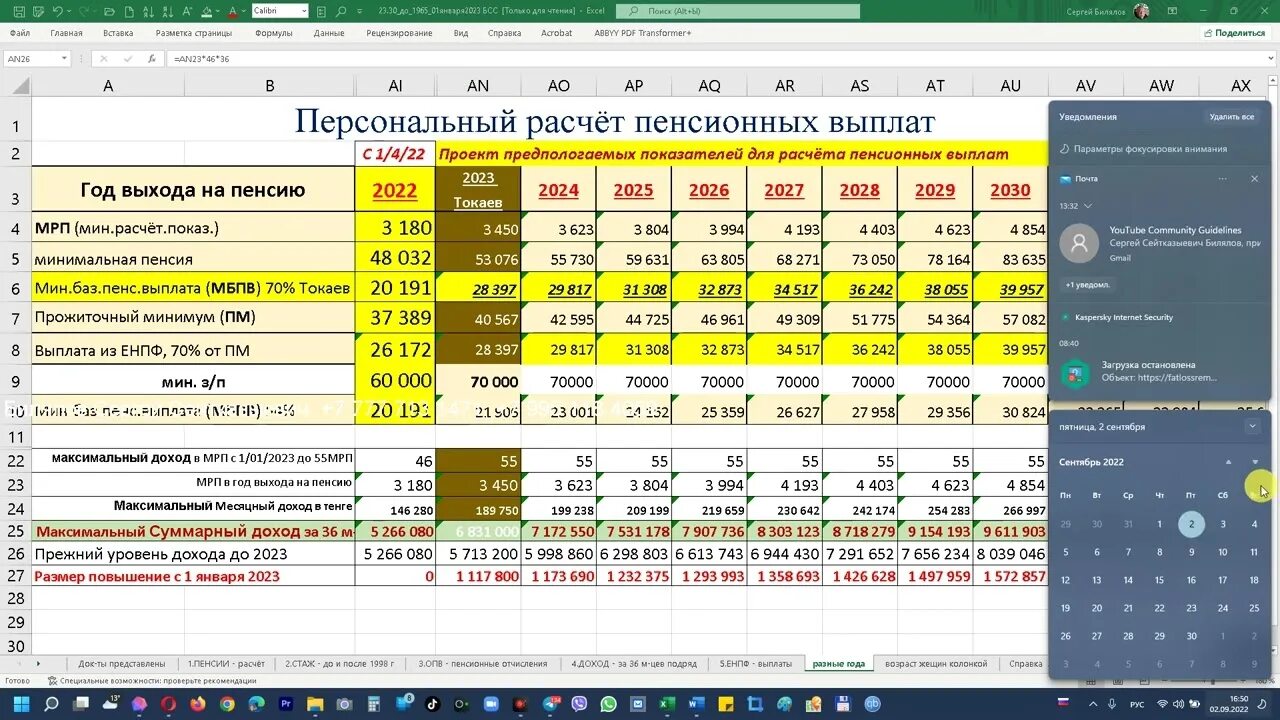Collapse the 13:32 mail notification chevron
Screen dimensions: 1280x720
coord(1088,206)
